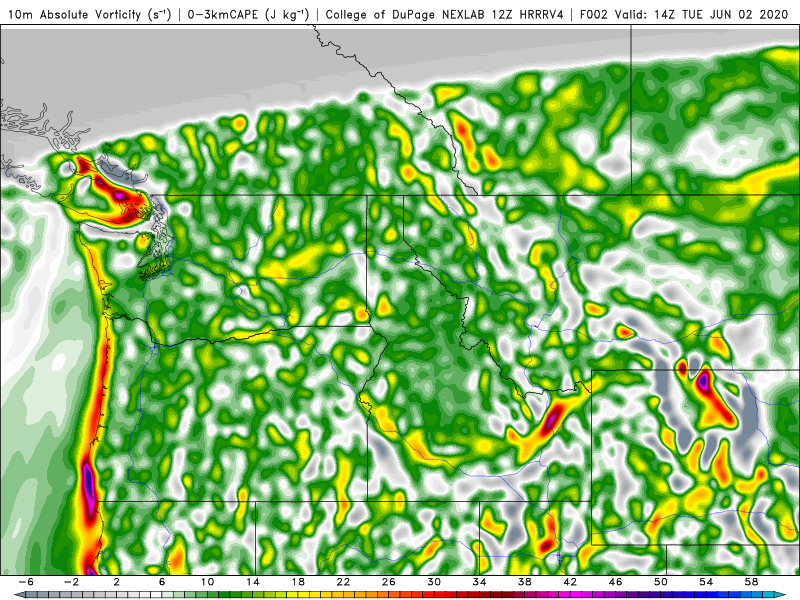Click the '50' colorbar scale label
Viewport: 800px width, 600px height.
coord(661,582)
